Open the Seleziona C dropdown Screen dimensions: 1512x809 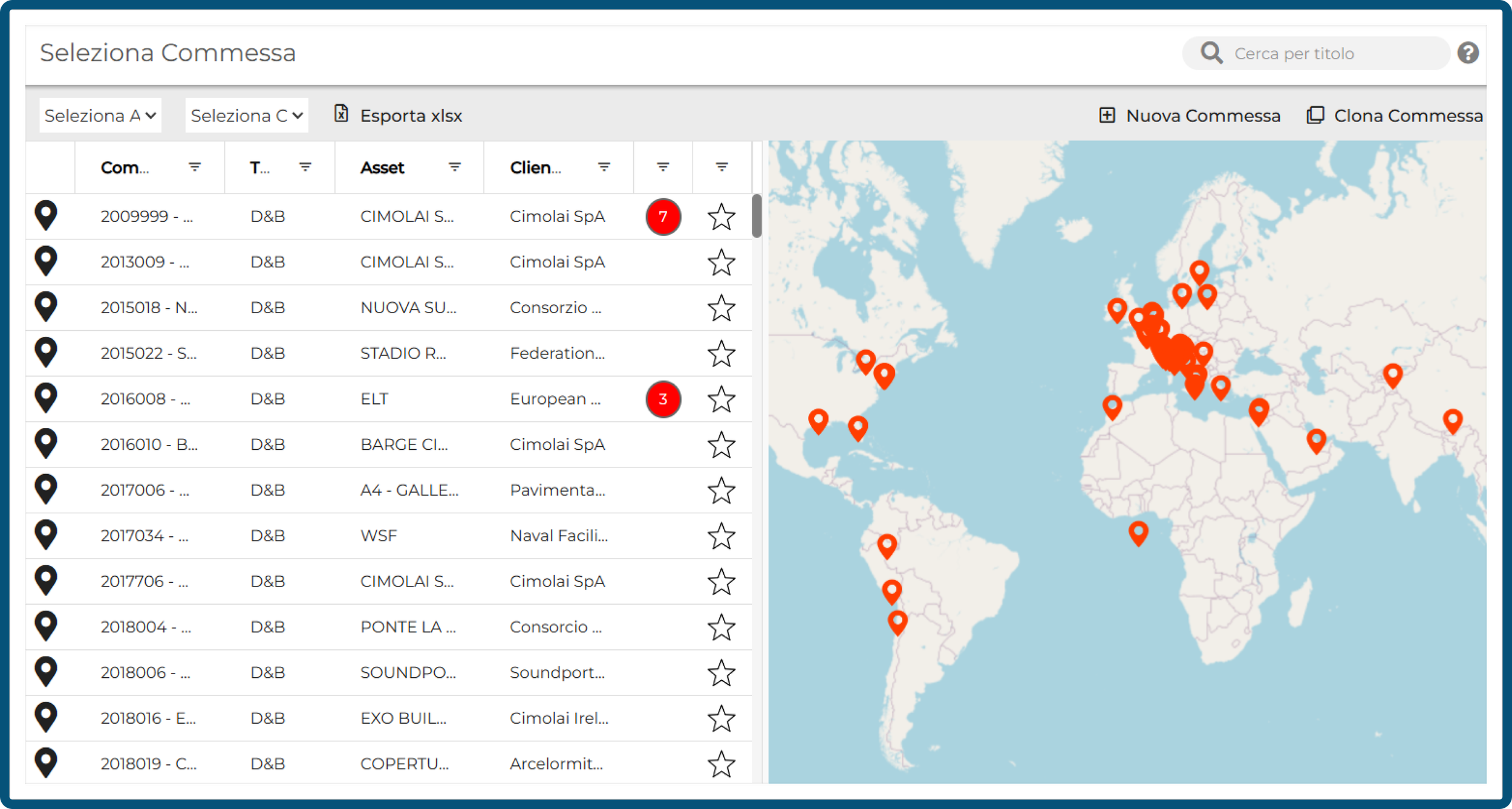coord(246,115)
